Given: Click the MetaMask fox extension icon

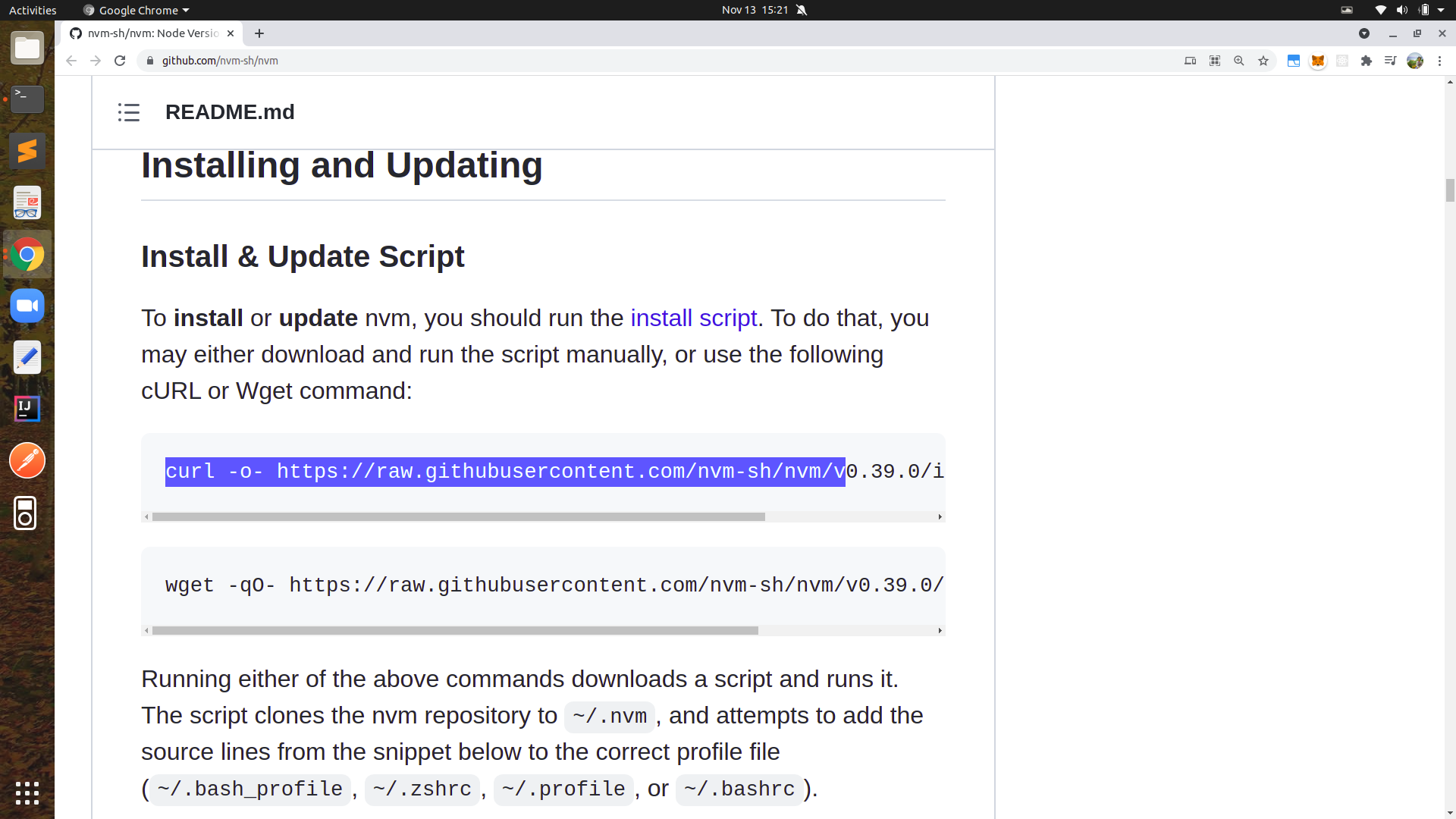Looking at the screenshot, I should 1318,61.
